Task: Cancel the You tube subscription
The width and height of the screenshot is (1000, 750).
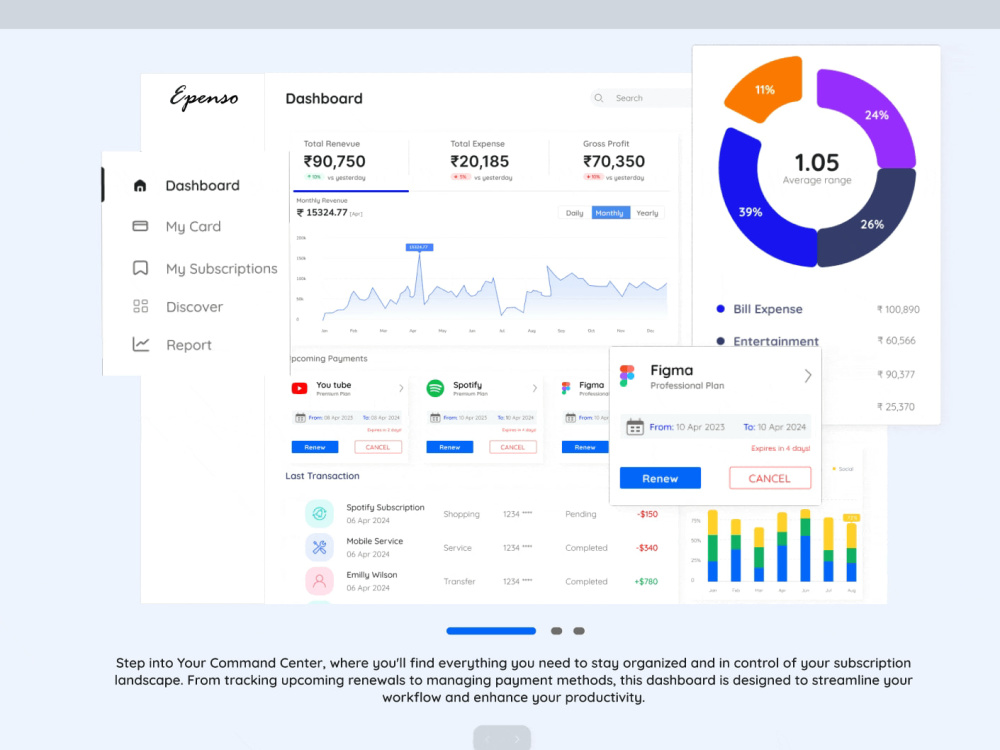Action: point(378,447)
